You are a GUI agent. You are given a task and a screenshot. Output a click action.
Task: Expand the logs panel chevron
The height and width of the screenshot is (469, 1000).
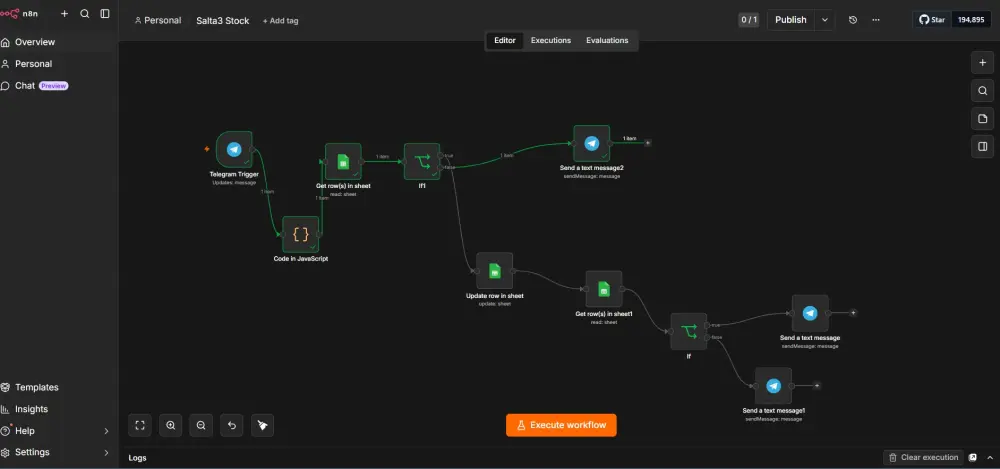point(989,458)
